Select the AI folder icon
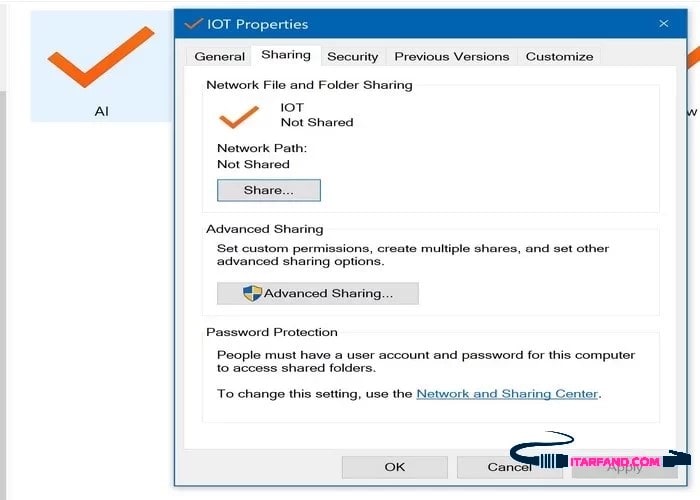Viewport: 700px width, 500px height. [100, 58]
